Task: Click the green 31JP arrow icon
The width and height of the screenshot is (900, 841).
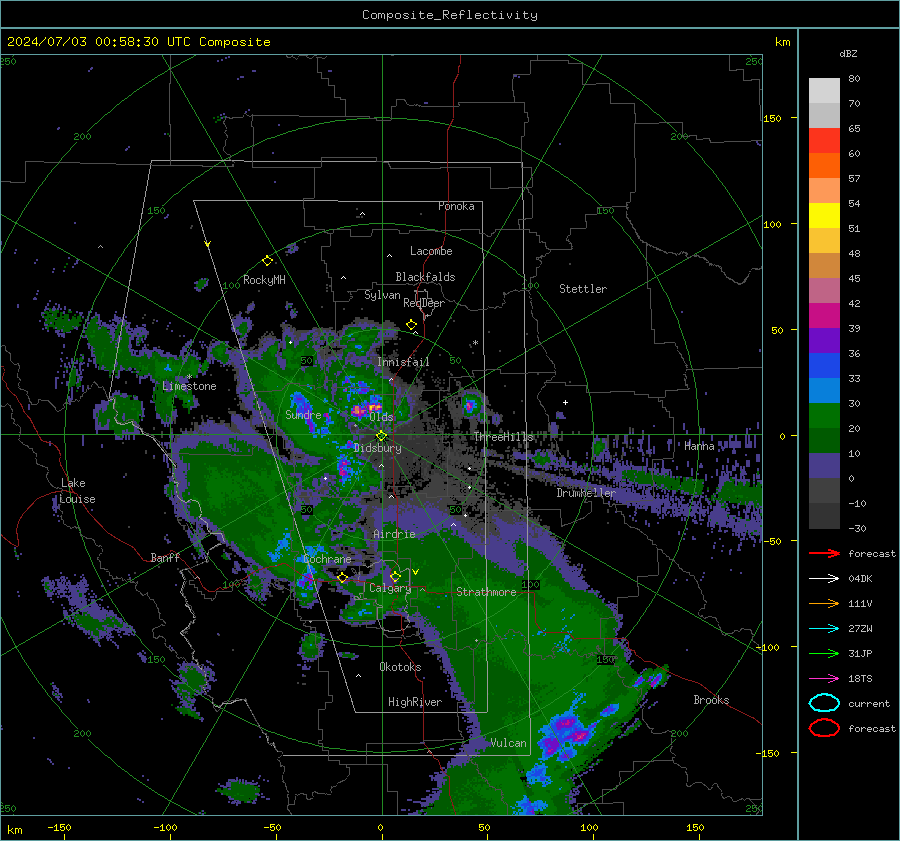Action: tap(824, 653)
